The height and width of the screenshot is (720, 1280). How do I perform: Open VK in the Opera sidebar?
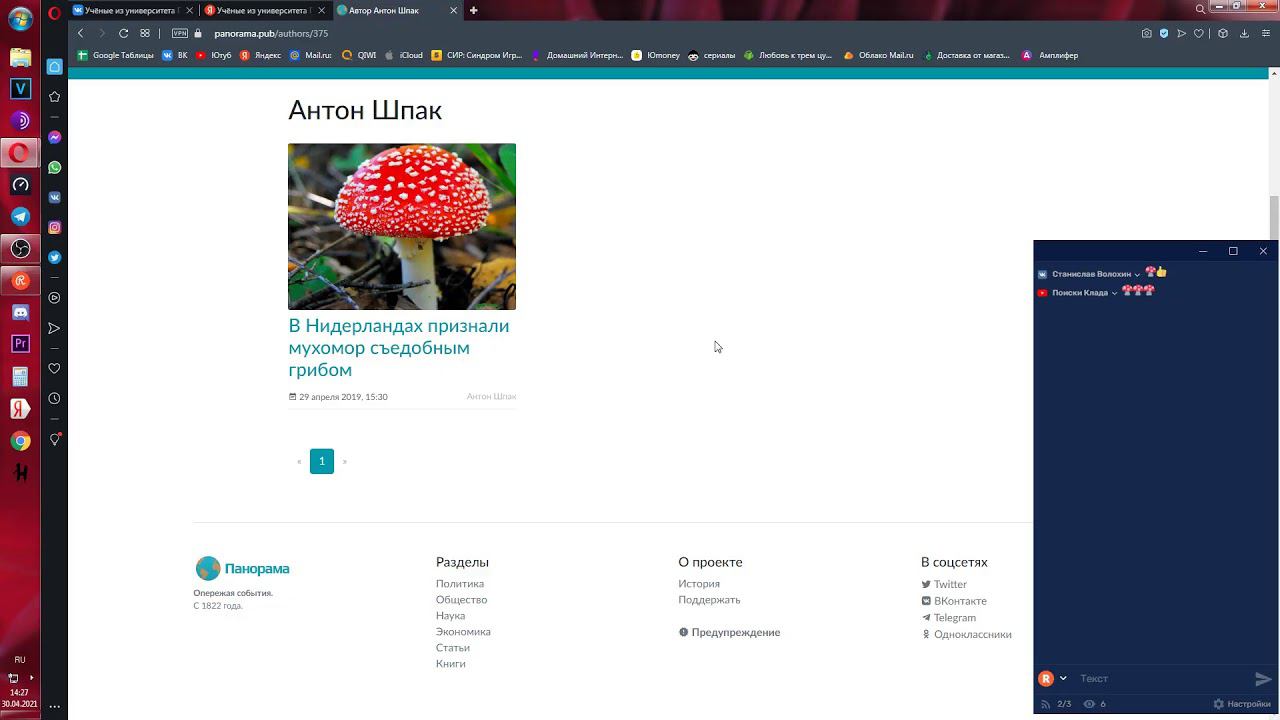[55, 197]
